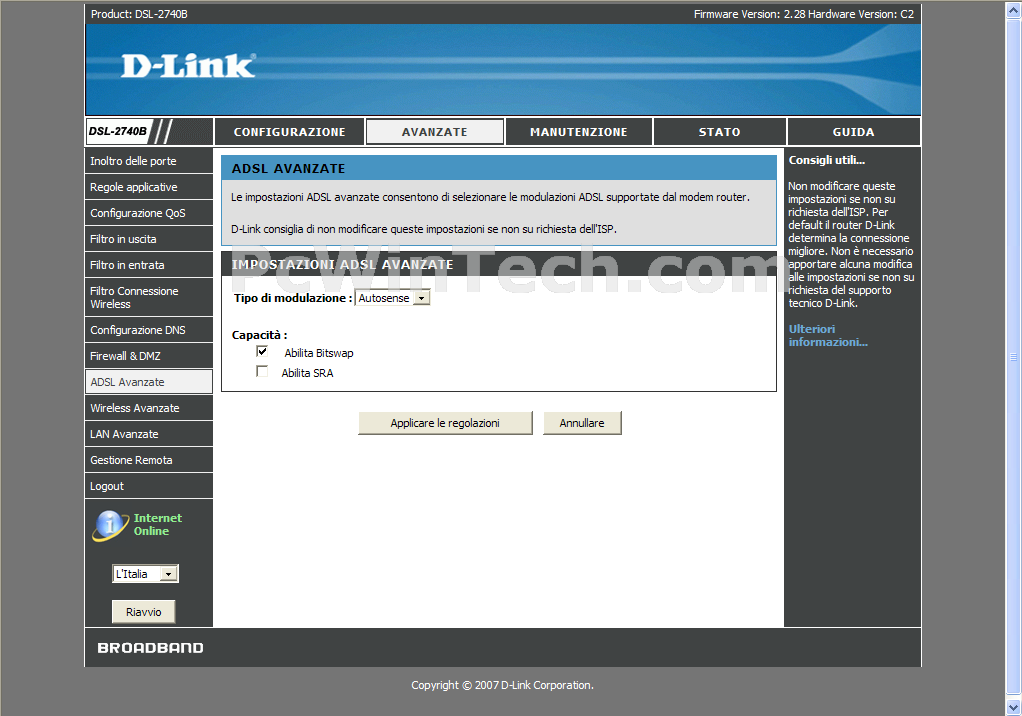The width and height of the screenshot is (1022, 716).
Task: Click the D-Link logo in the banner
Action: (188, 66)
